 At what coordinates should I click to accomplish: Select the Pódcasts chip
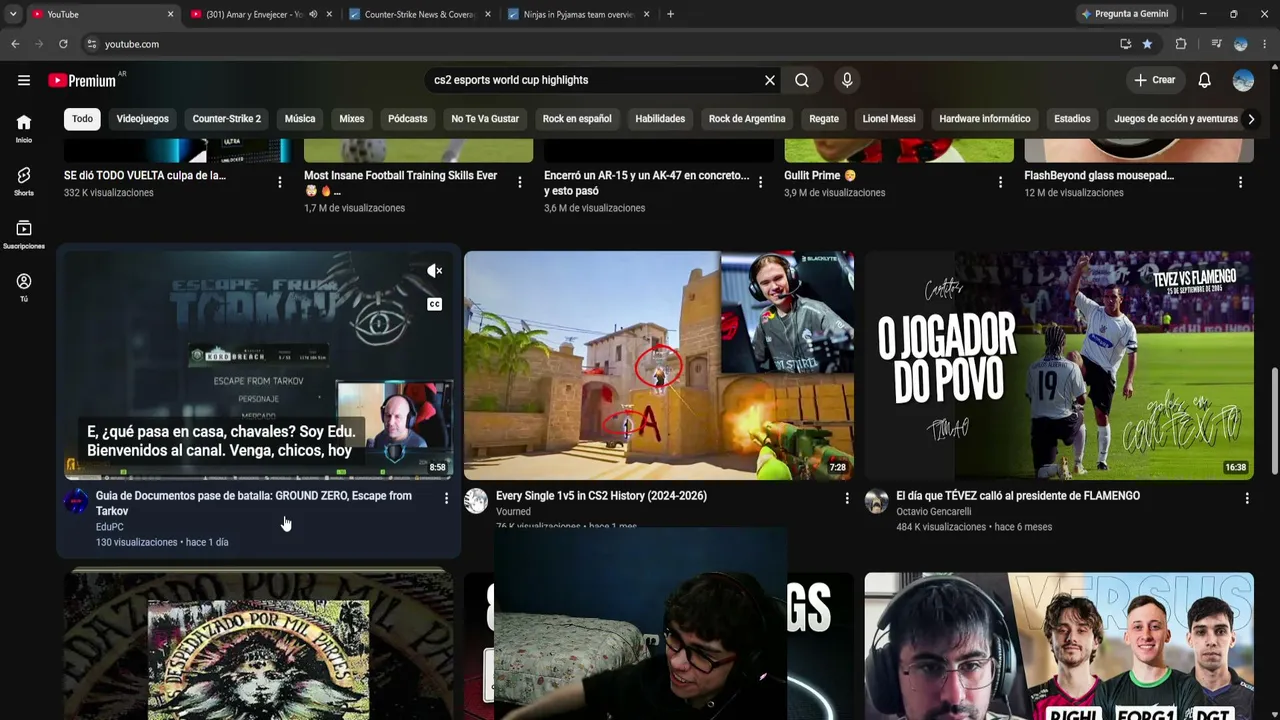pos(408,119)
